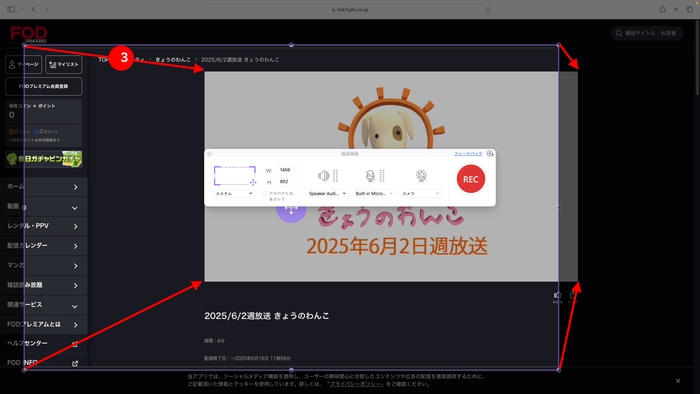Viewport: 700px width, 394px height.
Task: Click the きょうのわんこ breadcrumb link
Action: 173,60
